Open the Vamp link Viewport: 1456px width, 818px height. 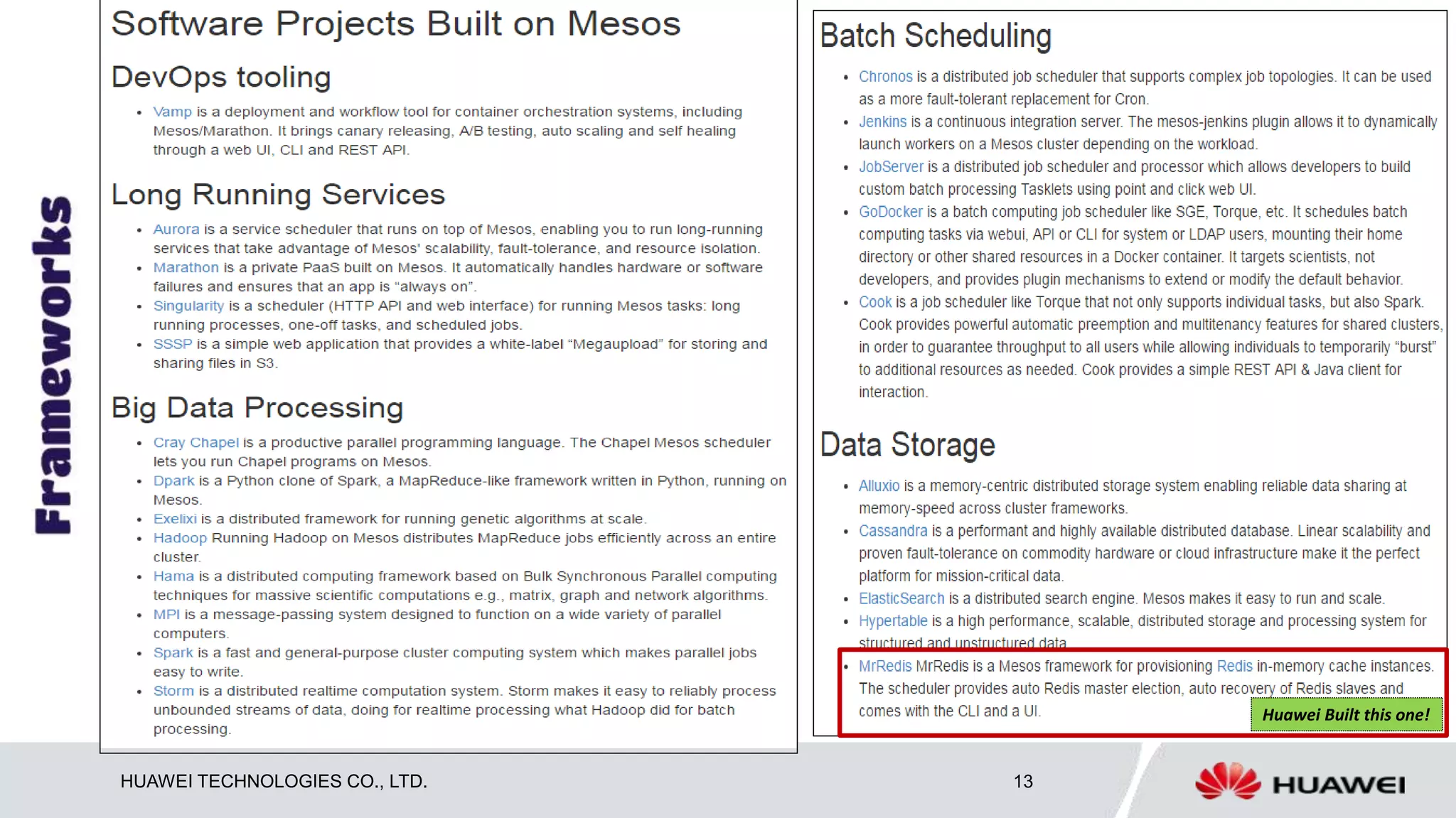coord(172,112)
